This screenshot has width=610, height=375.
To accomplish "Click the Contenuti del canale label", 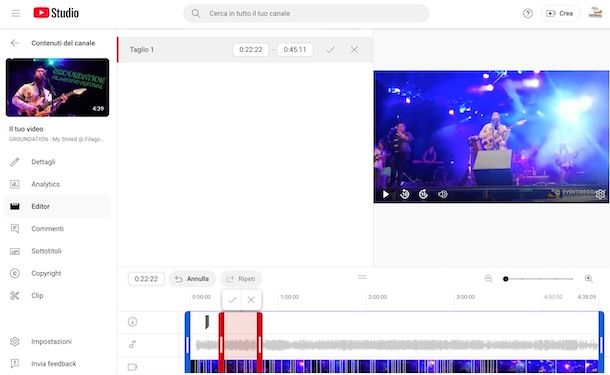I will pos(63,43).
